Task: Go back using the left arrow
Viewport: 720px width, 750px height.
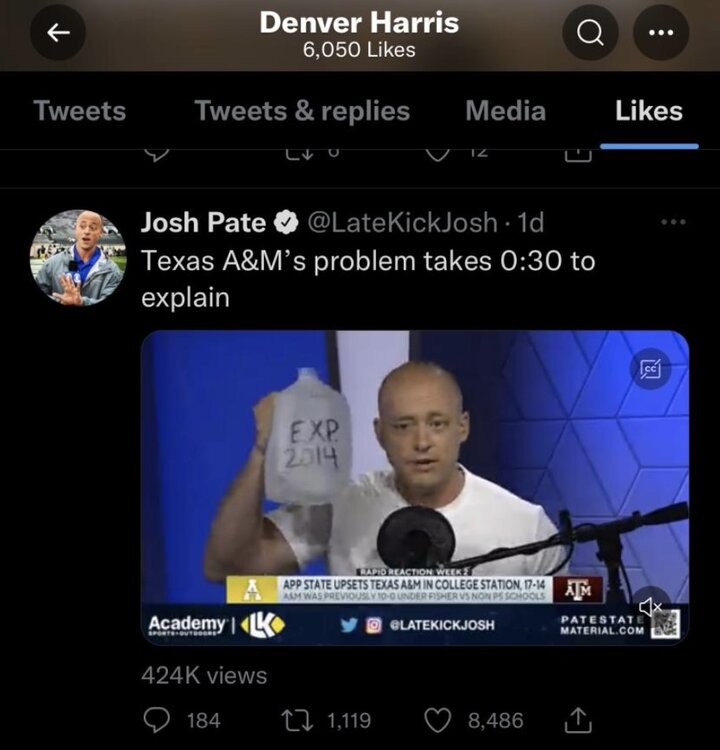Action: pyautogui.click(x=58, y=33)
